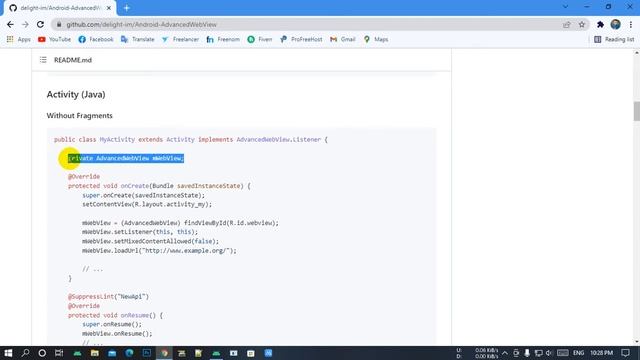Open the Gmail bookmark
Viewport: 640px width, 360px height.
coord(342,39)
